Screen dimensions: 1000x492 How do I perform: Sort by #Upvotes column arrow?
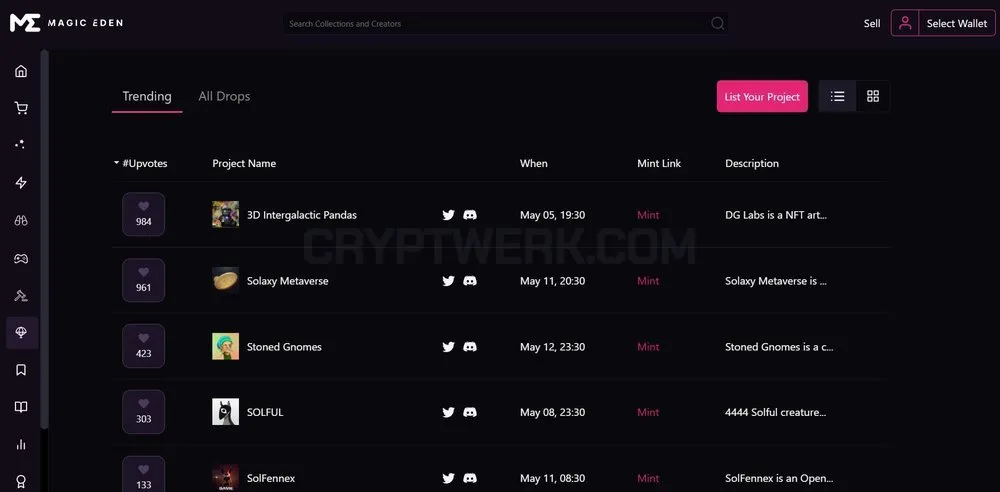[x=117, y=163]
